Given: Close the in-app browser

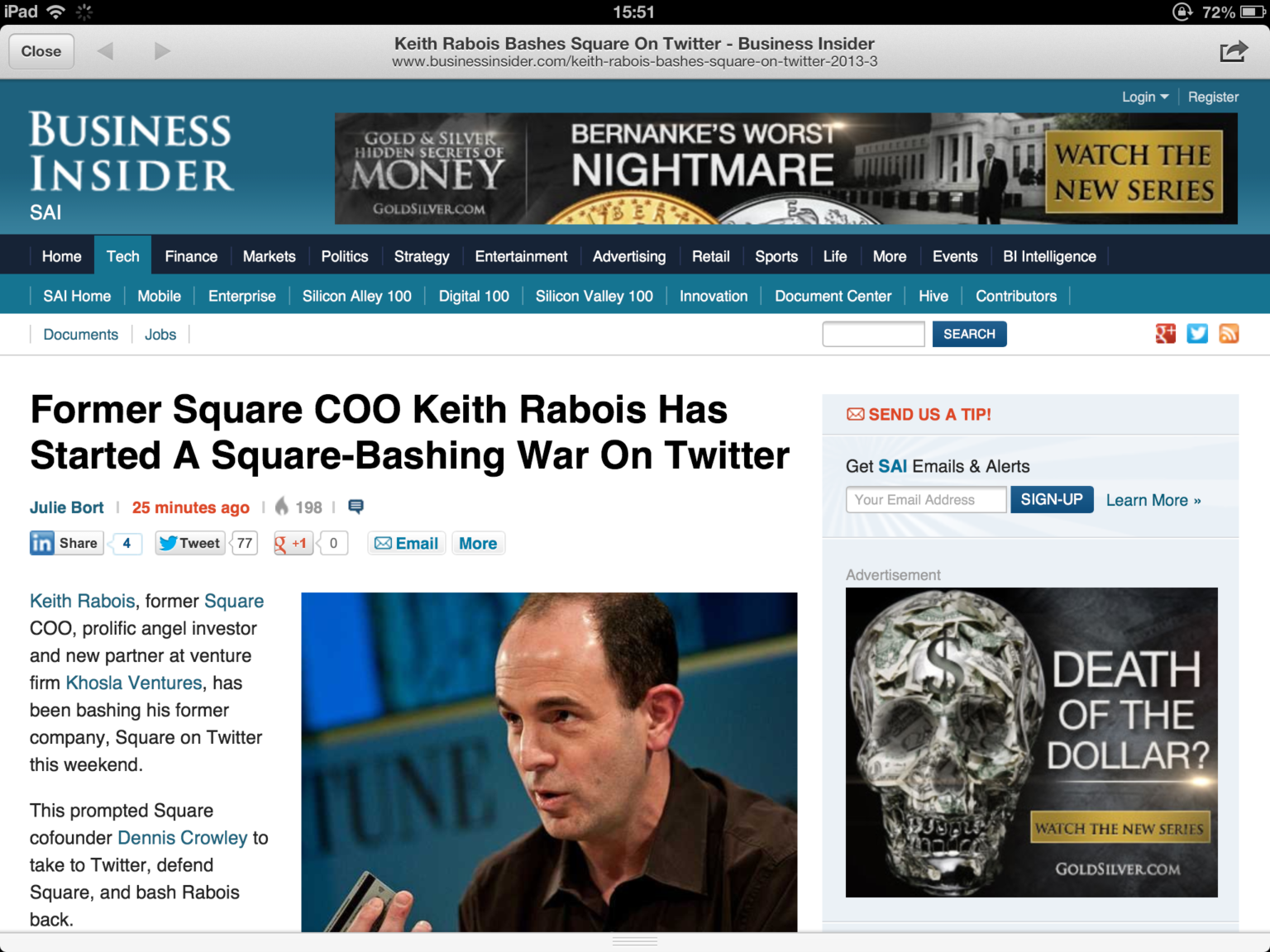Looking at the screenshot, I should [41, 51].
